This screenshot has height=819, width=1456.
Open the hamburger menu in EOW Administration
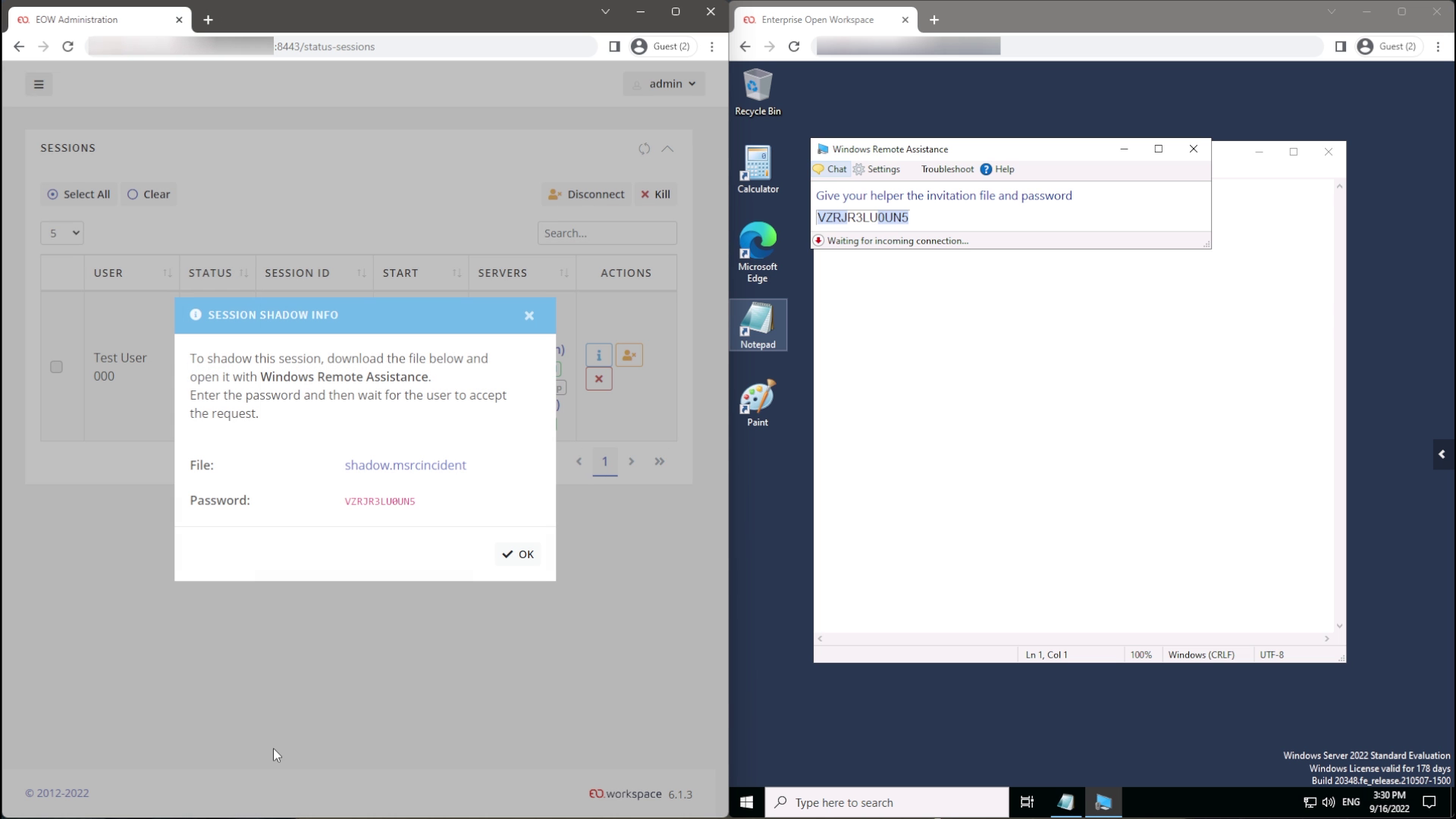(x=39, y=84)
